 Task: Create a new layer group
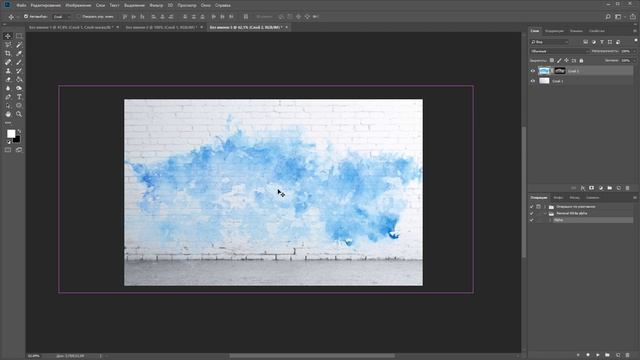click(609, 188)
